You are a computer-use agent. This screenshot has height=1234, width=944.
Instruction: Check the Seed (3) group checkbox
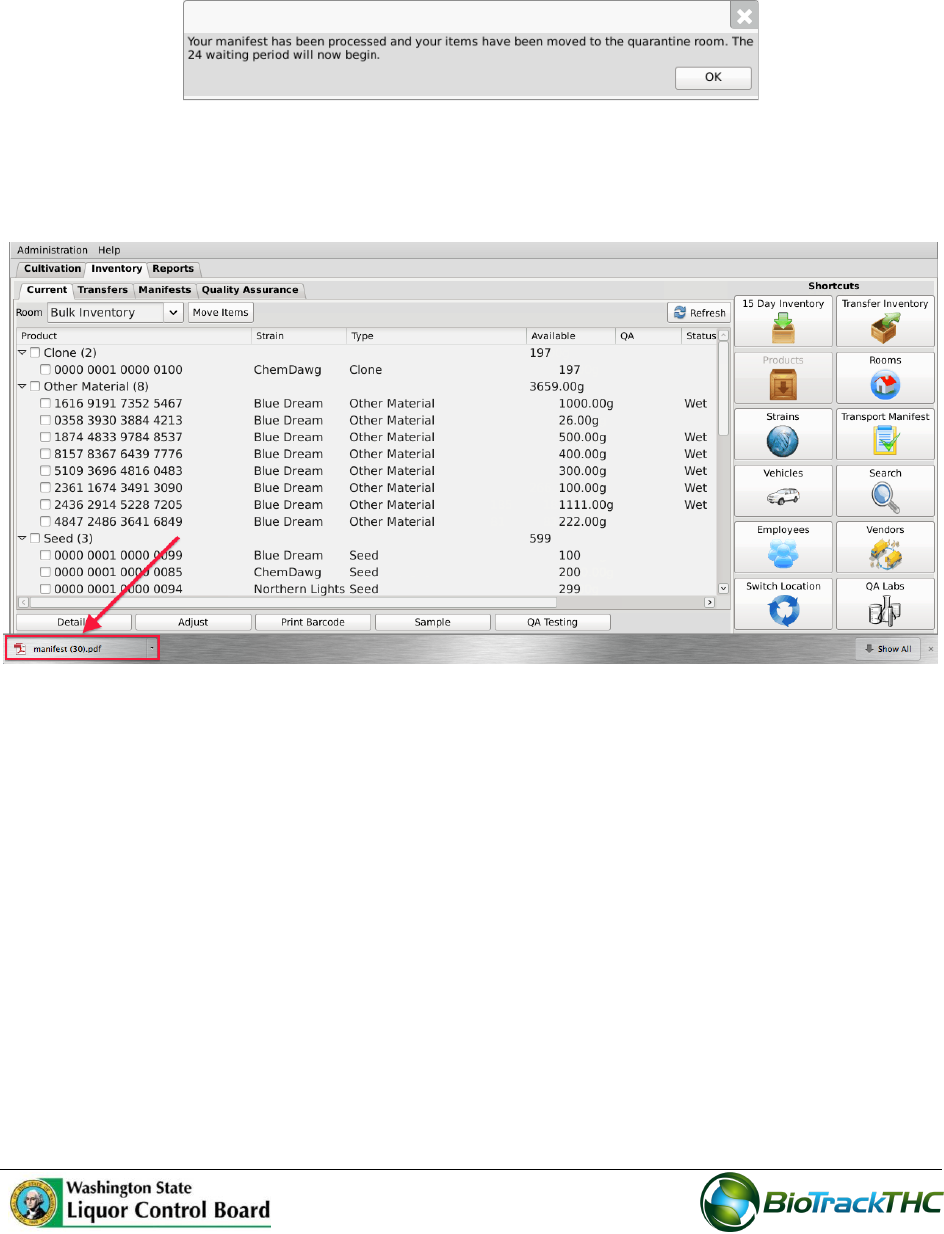(x=35, y=539)
